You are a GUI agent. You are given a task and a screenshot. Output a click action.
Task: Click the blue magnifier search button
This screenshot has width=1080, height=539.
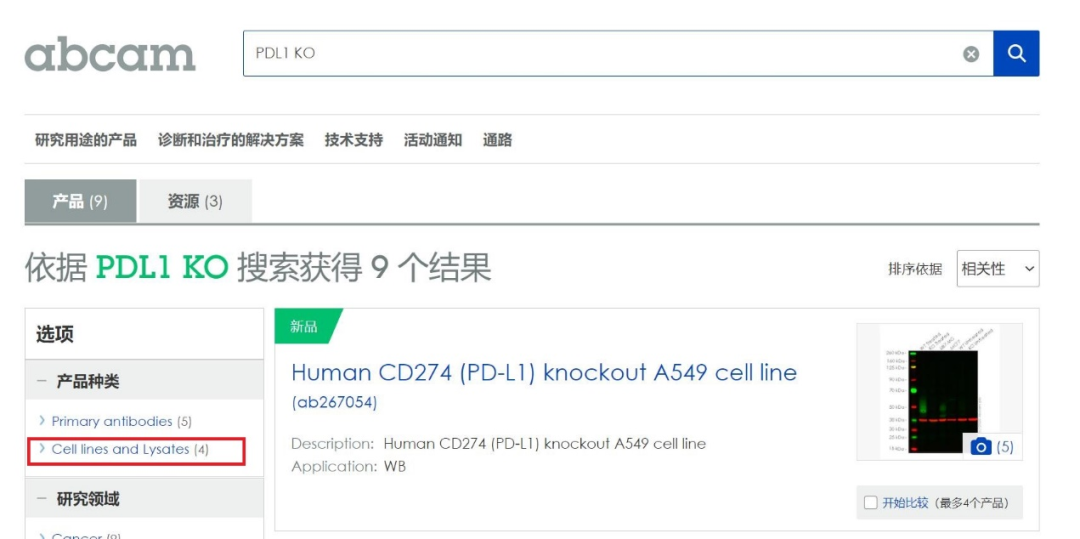1016,53
